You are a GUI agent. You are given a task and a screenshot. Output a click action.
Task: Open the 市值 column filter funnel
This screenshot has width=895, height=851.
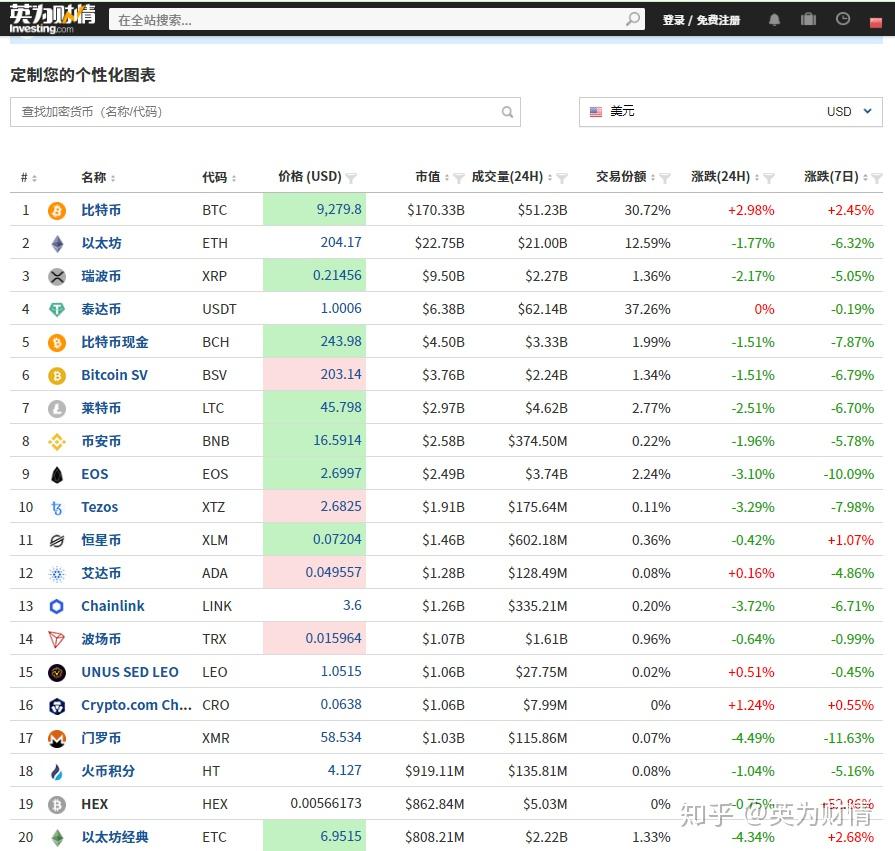pyautogui.click(x=458, y=179)
